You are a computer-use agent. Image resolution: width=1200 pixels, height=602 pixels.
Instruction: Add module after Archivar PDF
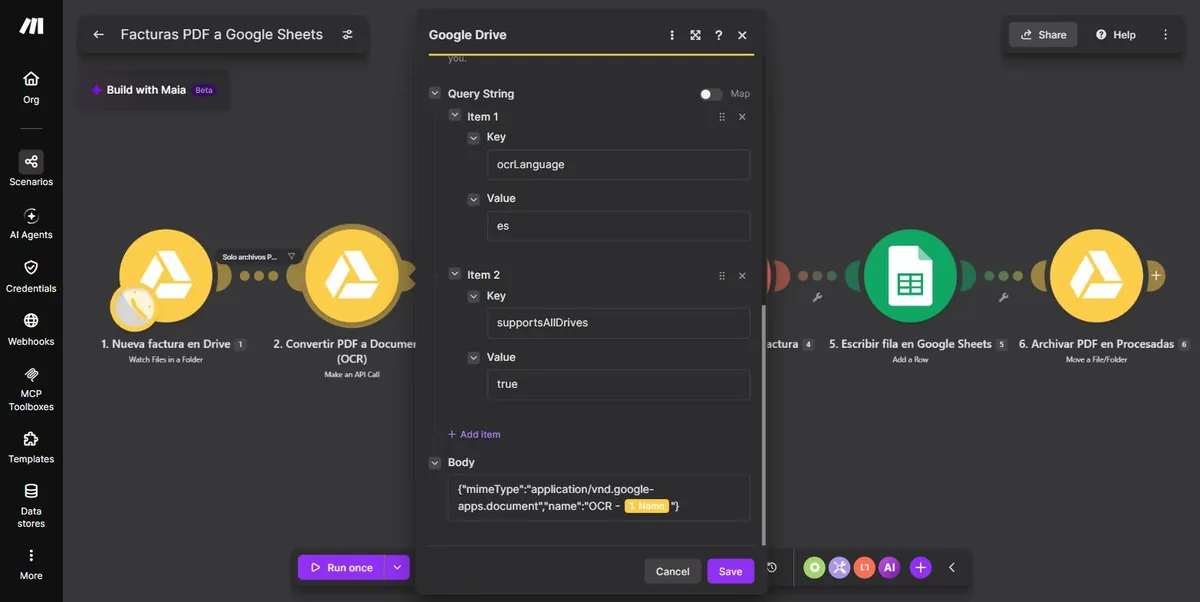coord(1155,275)
